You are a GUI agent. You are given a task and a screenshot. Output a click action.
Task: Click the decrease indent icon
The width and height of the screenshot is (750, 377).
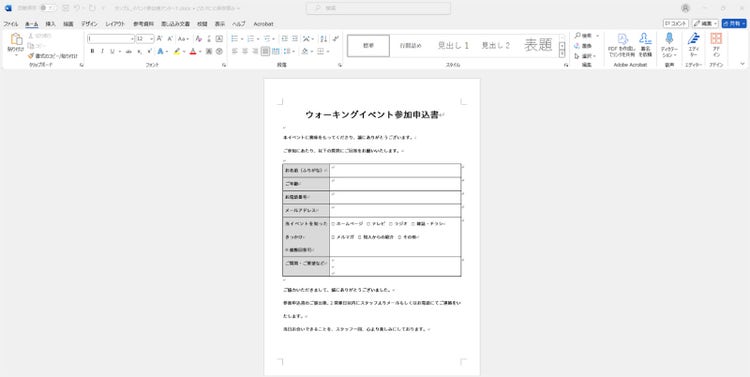coord(284,39)
